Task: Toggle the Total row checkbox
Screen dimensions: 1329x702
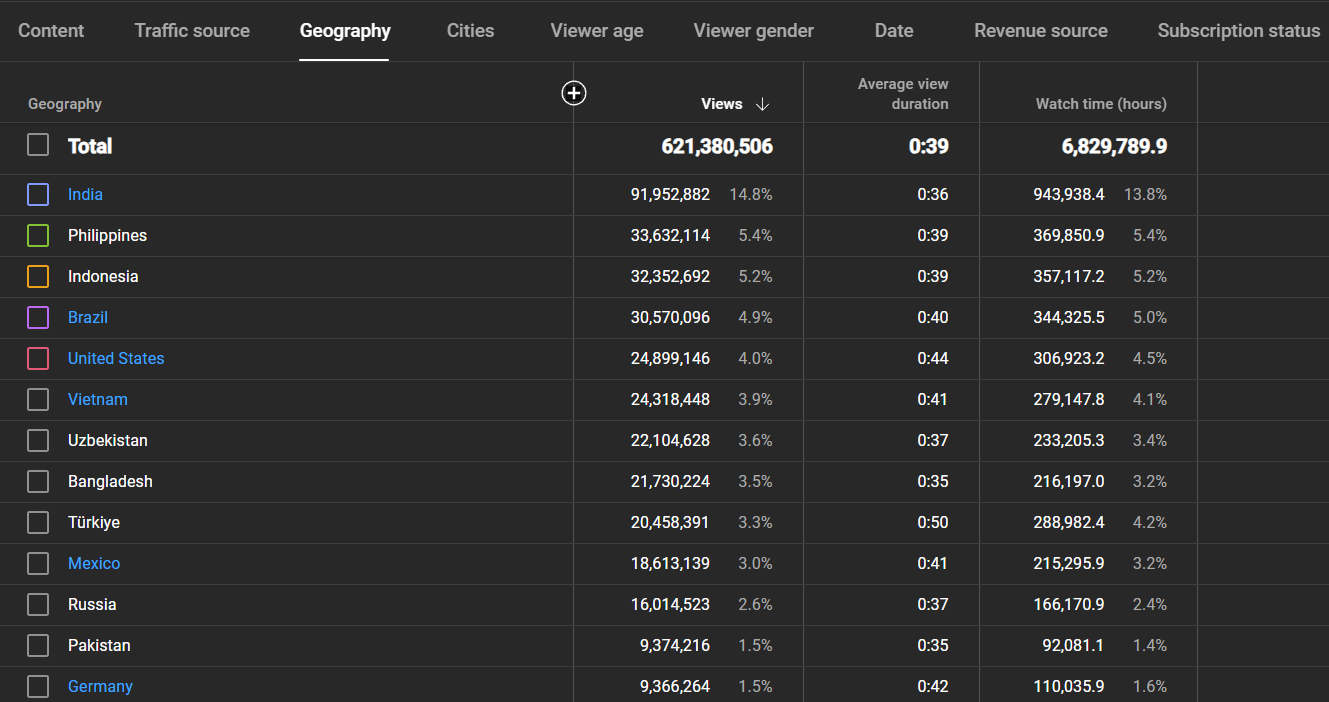Action: pyautogui.click(x=38, y=145)
